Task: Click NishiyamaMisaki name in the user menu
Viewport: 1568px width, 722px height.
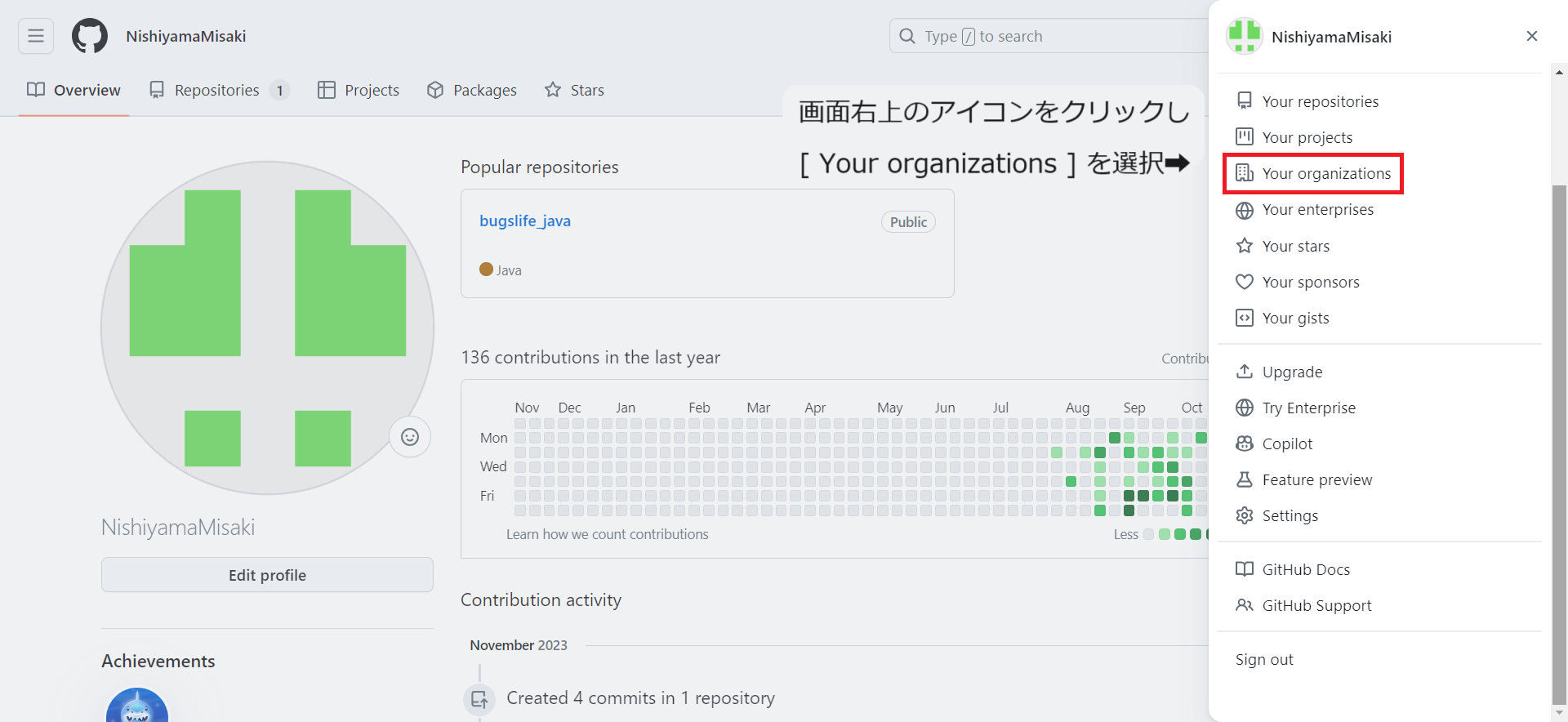Action: (x=1331, y=37)
